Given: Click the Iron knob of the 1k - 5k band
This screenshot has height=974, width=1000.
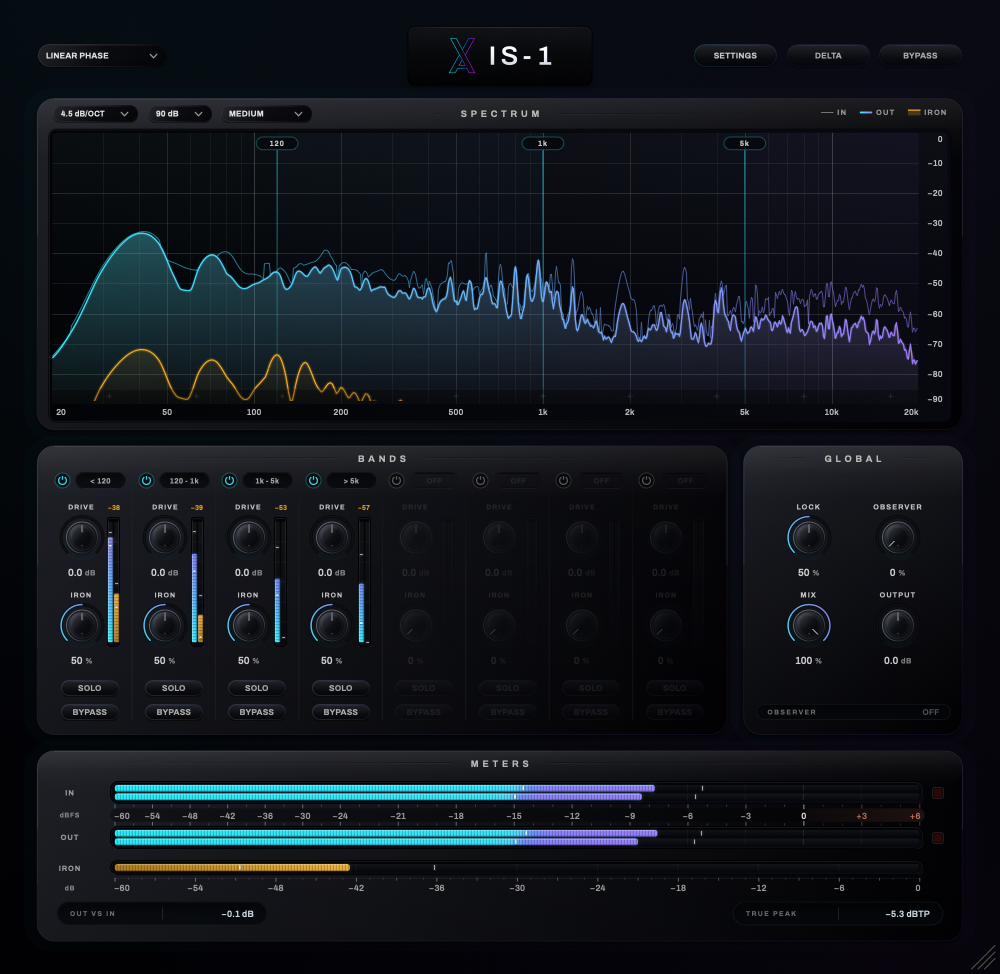Looking at the screenshot, I should click(x=248, y=625).
